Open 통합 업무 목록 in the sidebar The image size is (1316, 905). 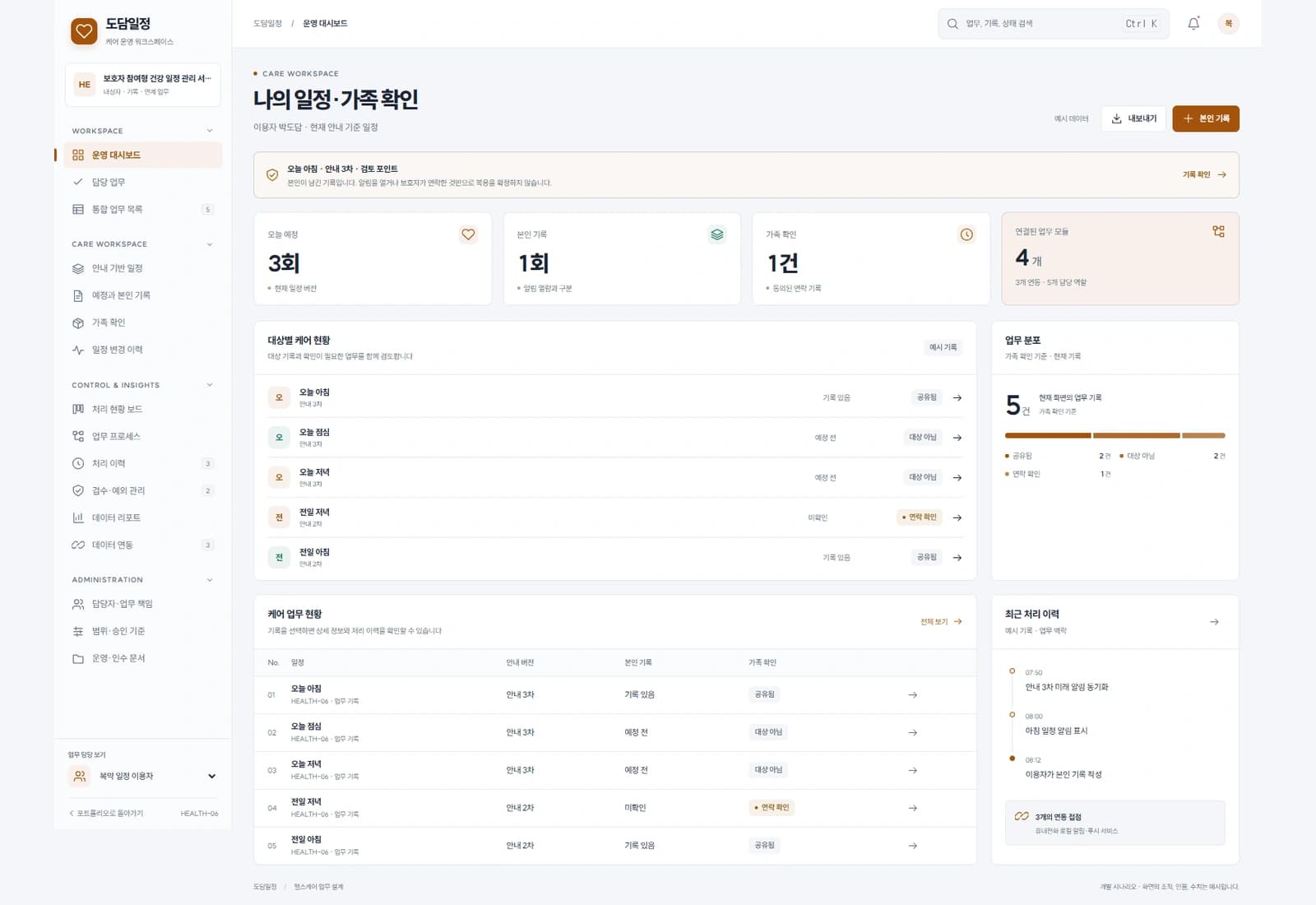pos(143,209)
